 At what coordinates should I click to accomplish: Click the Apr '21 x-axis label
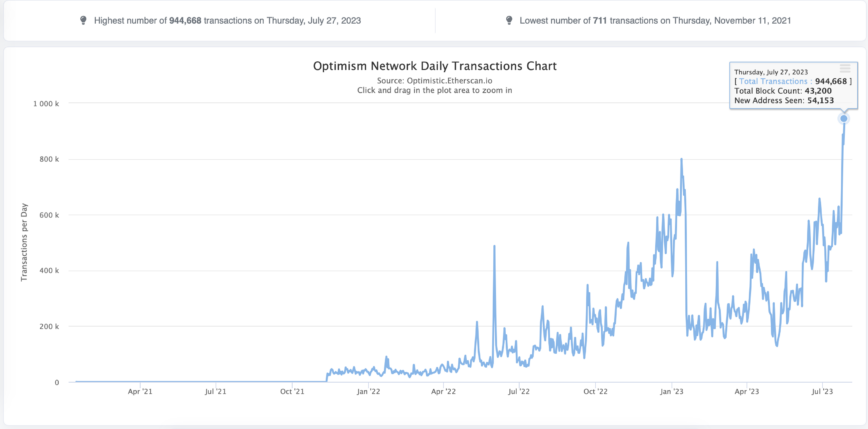pos(140,391)
